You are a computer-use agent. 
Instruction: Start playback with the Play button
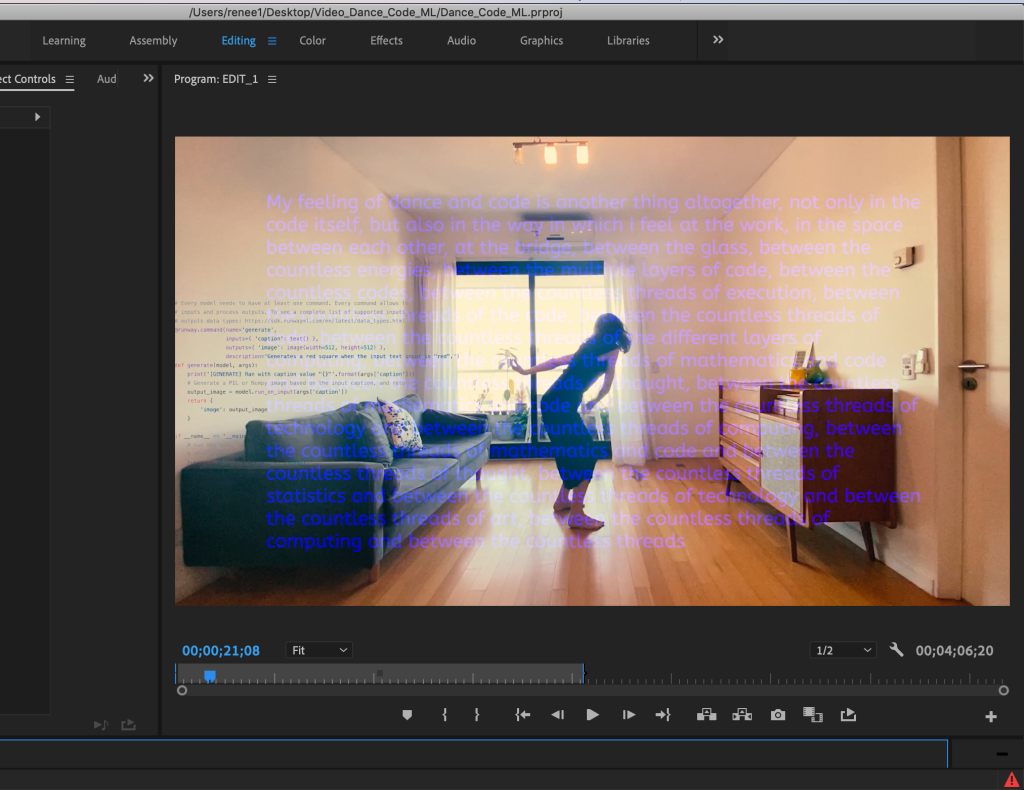[592, 715]
